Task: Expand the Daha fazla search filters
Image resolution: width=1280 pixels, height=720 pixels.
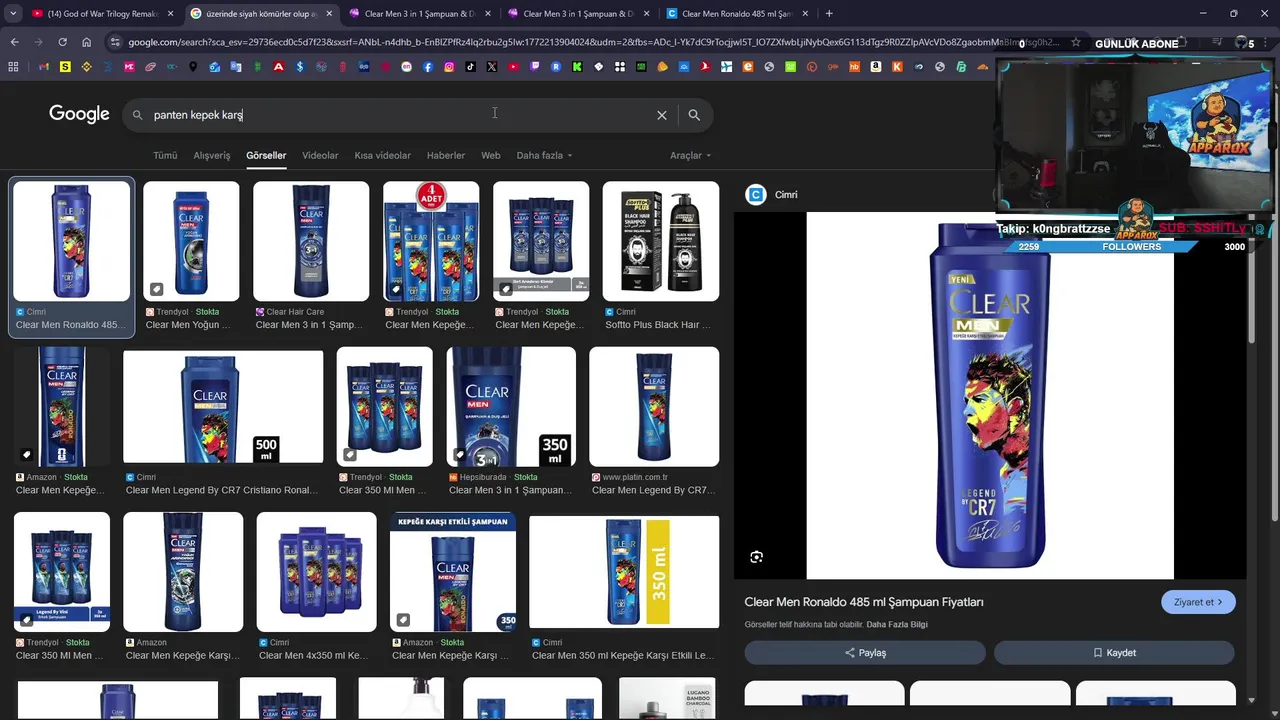Action: click(x=544, y=155)
